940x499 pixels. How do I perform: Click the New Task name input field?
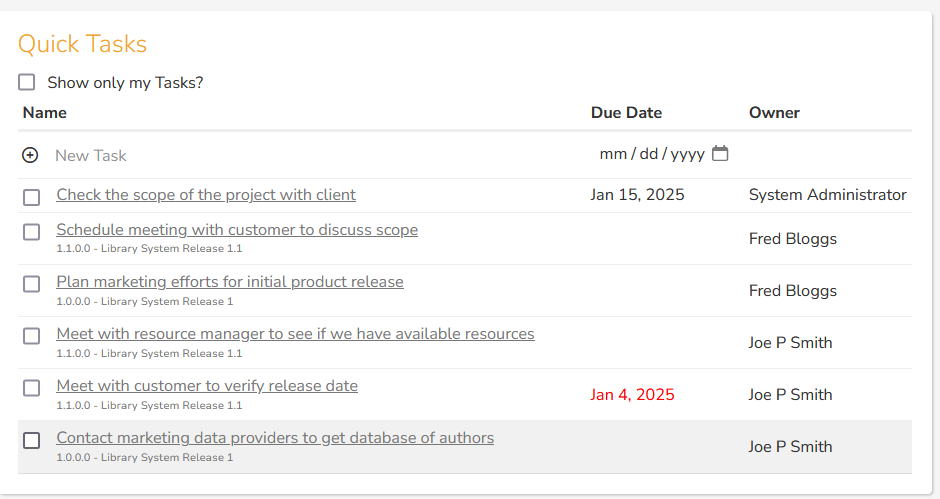click(x=316, y=156)
